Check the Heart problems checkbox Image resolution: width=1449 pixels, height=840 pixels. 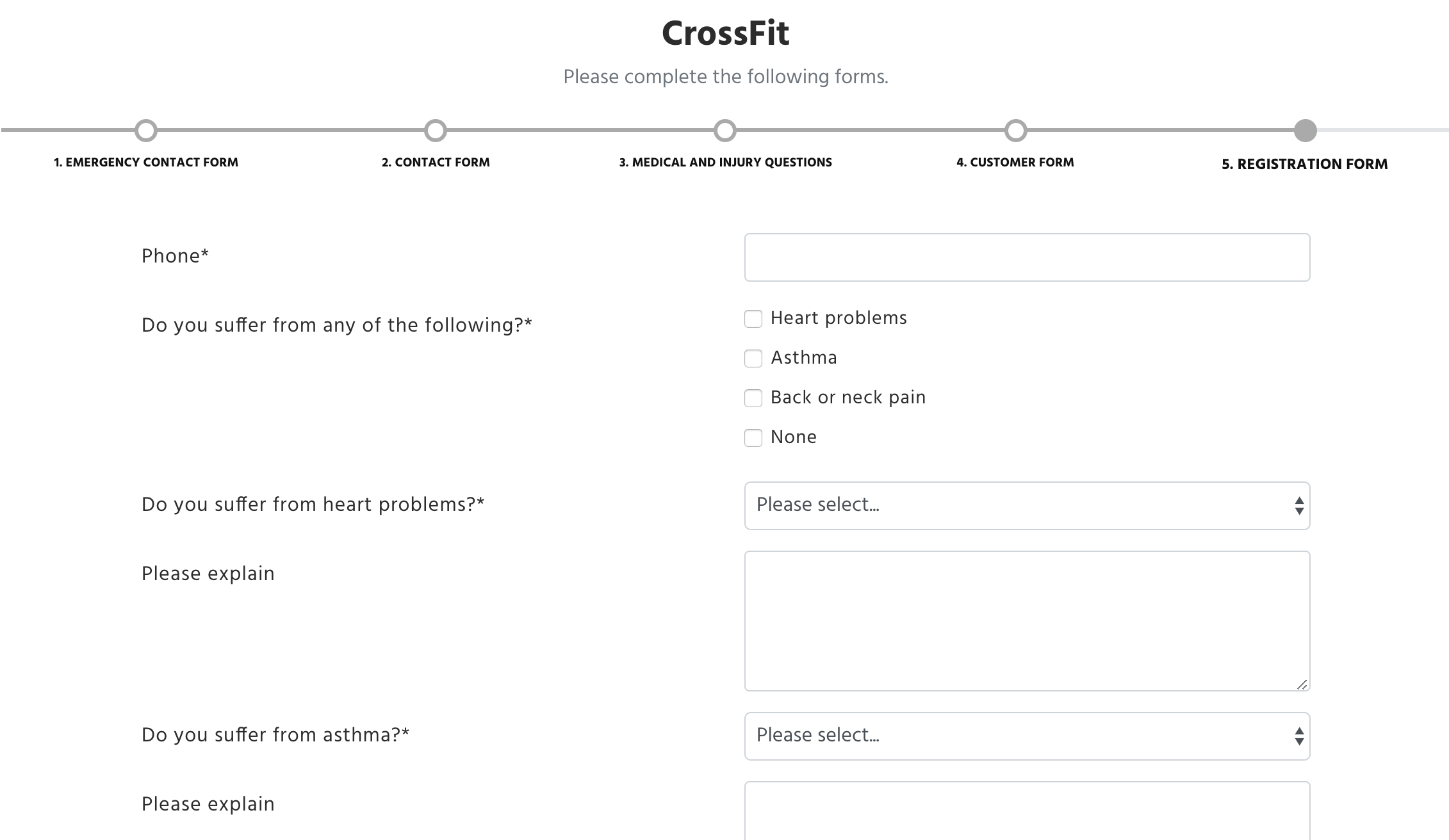pyautogui.click(x=753, y=319)
